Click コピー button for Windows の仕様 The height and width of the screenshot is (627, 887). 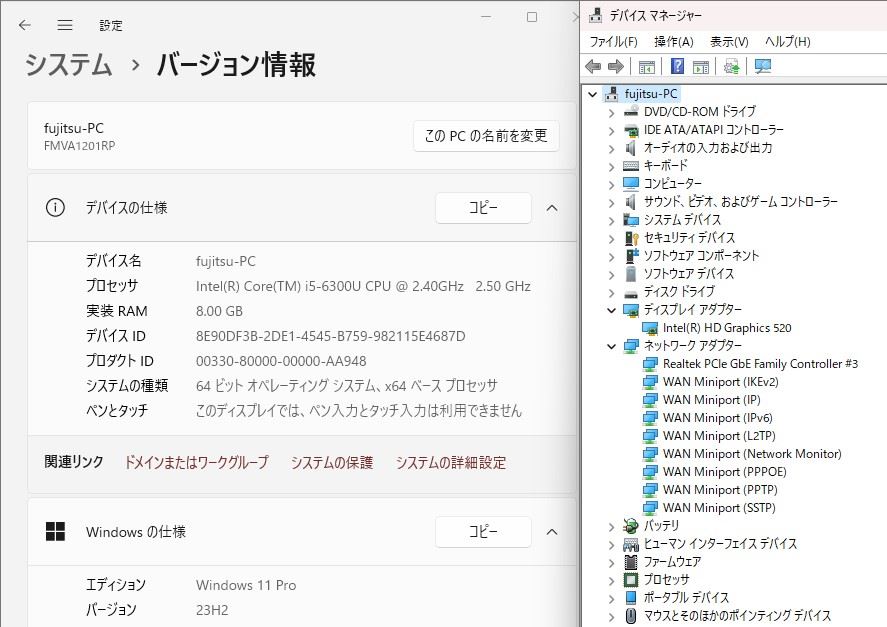pyautogui.click(x=483, y=532)
